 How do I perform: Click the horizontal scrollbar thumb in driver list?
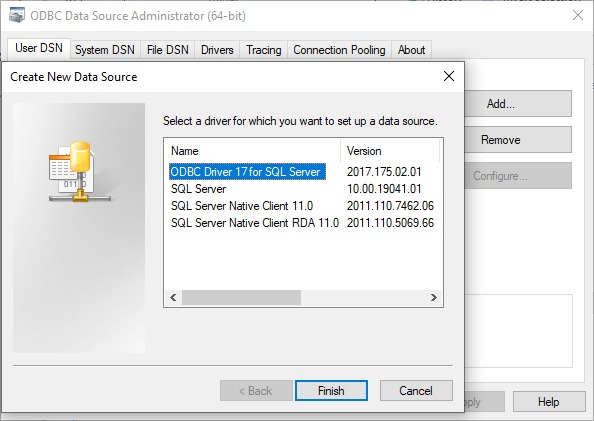[x=241, y=297]
